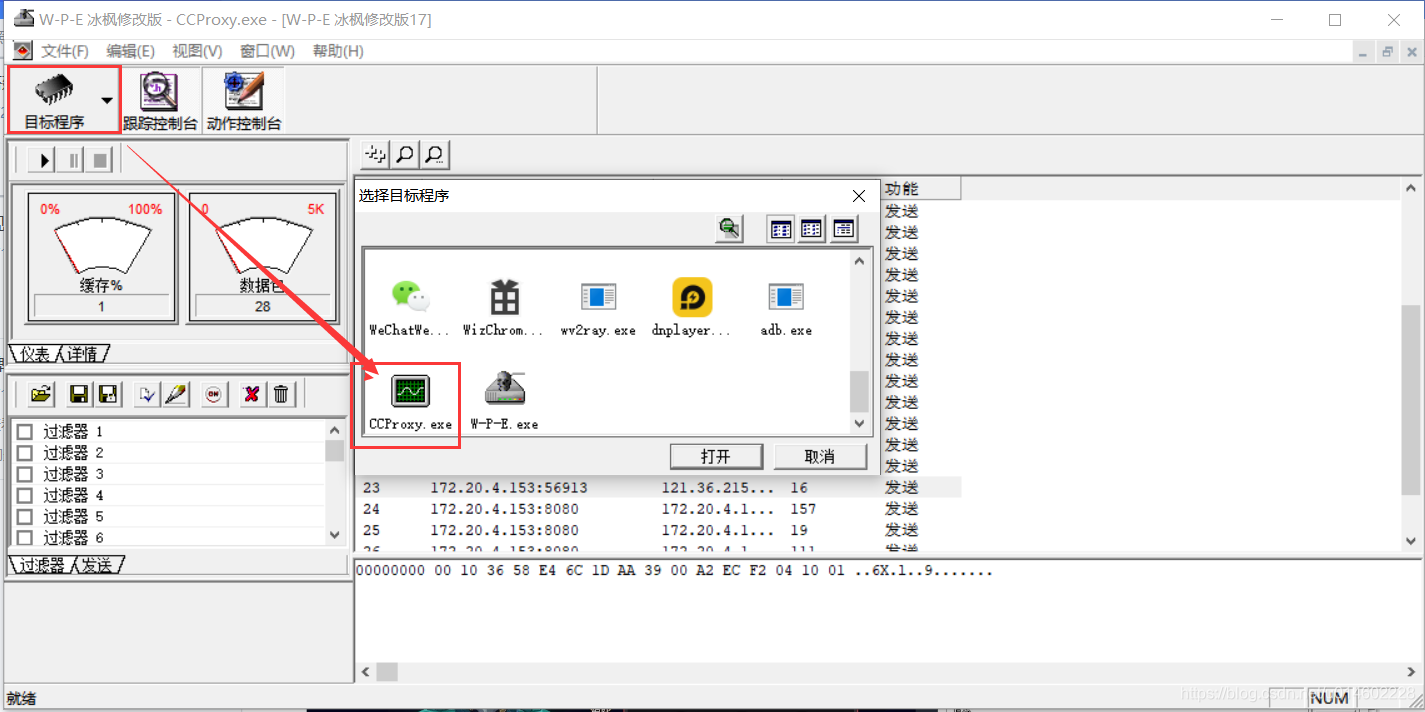Click the 数据包 gauge value 28
The width and height of the screenshot is (1425, 712).
pos(262,306)
